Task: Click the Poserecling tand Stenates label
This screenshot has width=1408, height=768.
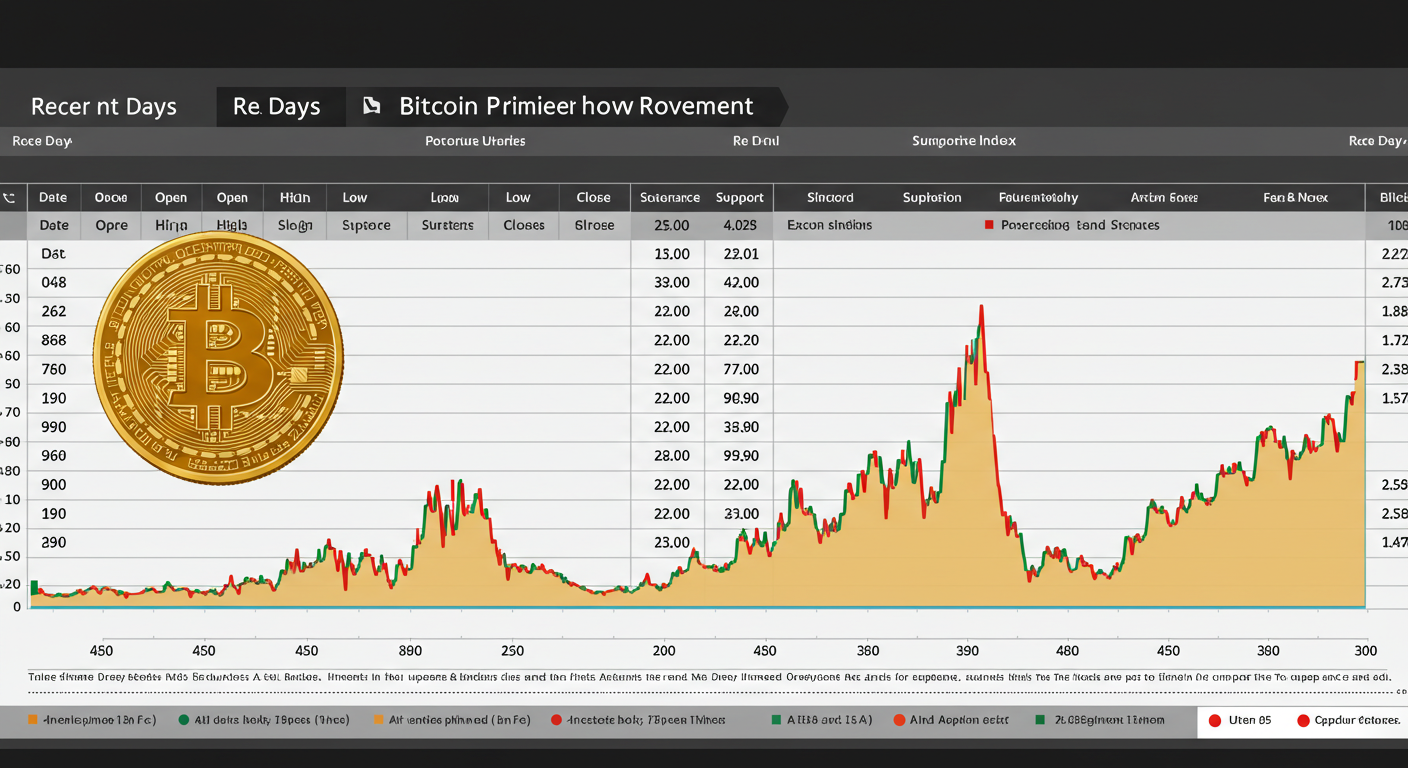Action: click(1080, 226)
